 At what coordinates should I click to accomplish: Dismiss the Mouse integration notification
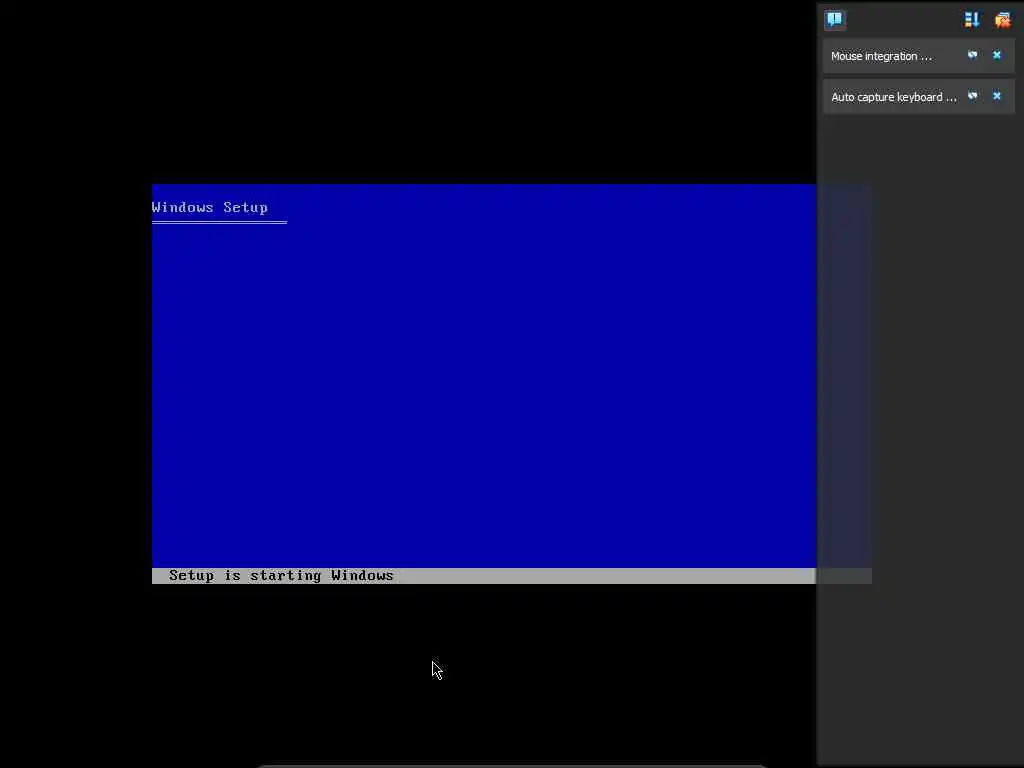(x=997, y=56)
